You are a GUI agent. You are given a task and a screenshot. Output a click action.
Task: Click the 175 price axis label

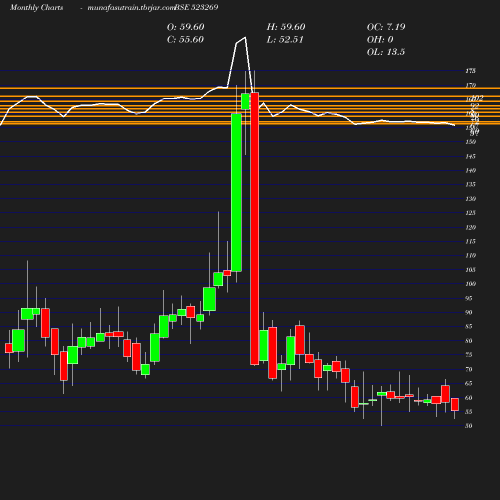tap(470, 71)
